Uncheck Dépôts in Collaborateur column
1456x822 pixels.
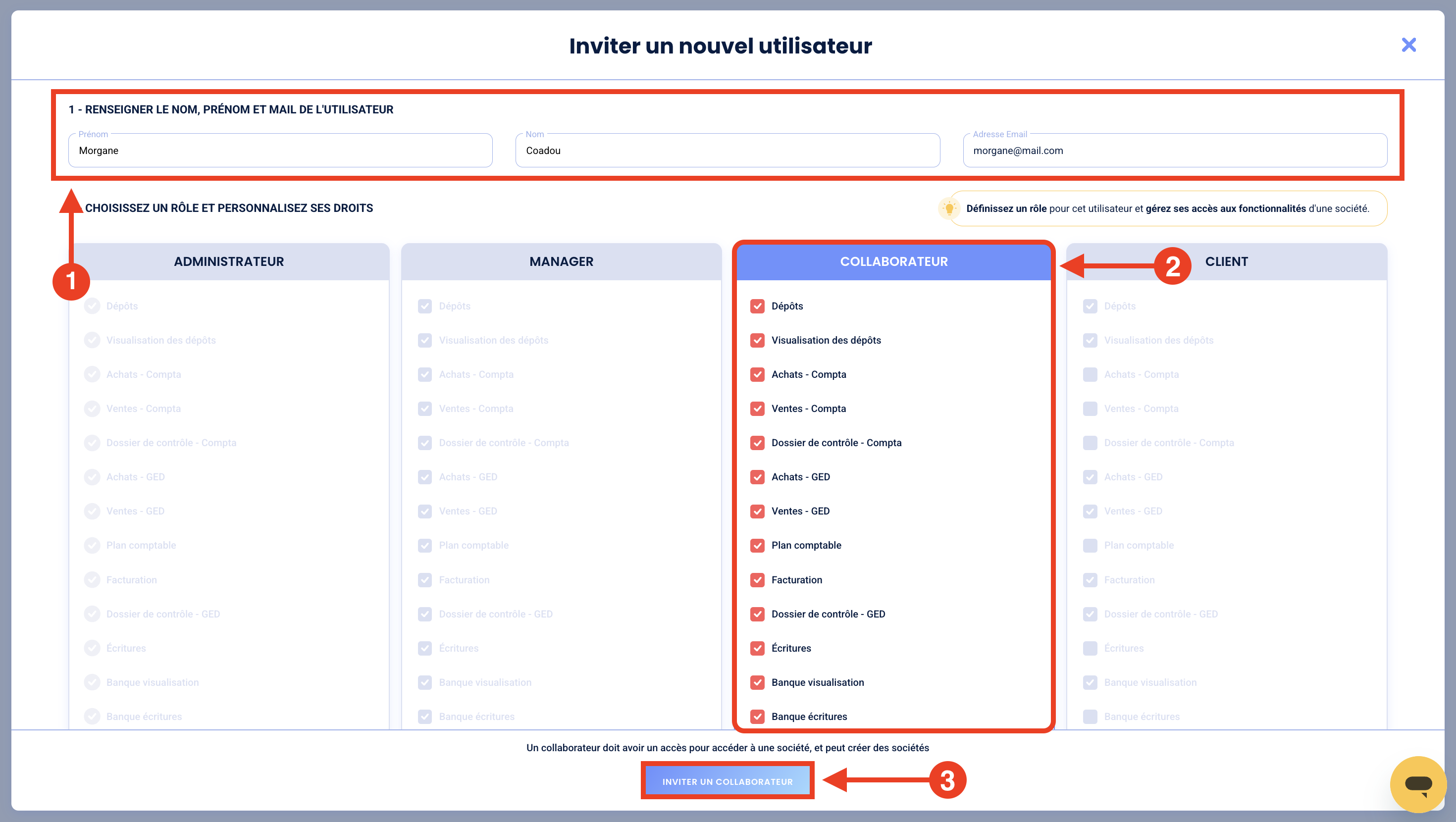coord(757,307)
